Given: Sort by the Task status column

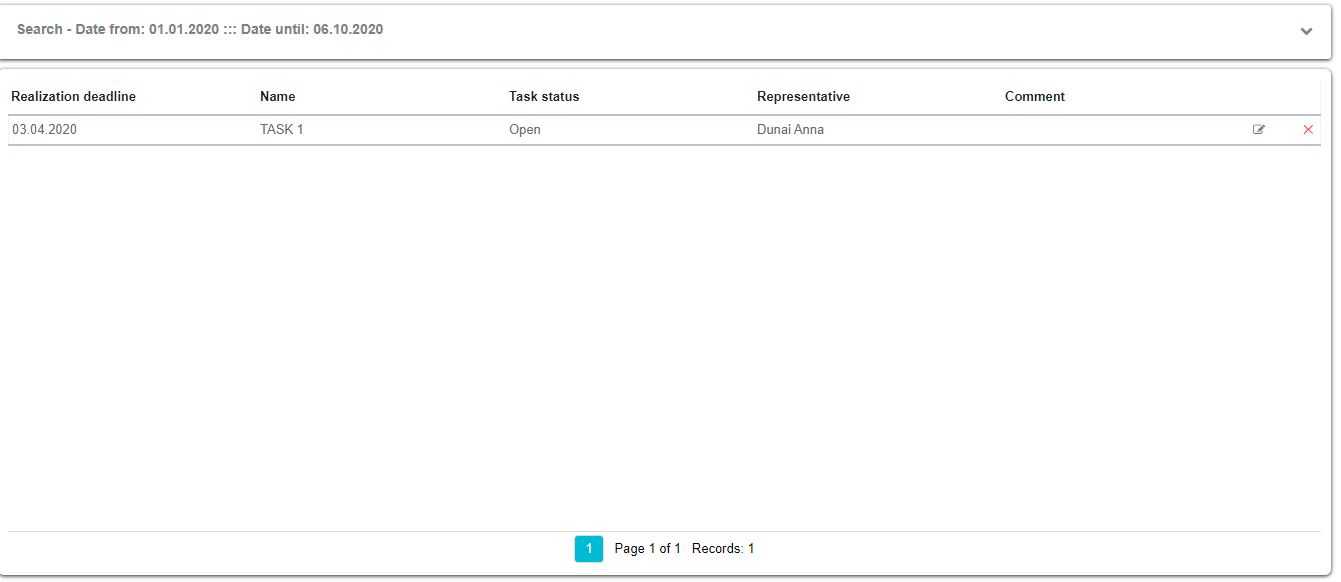Looking at the screenshot, I should coord(544,97).
